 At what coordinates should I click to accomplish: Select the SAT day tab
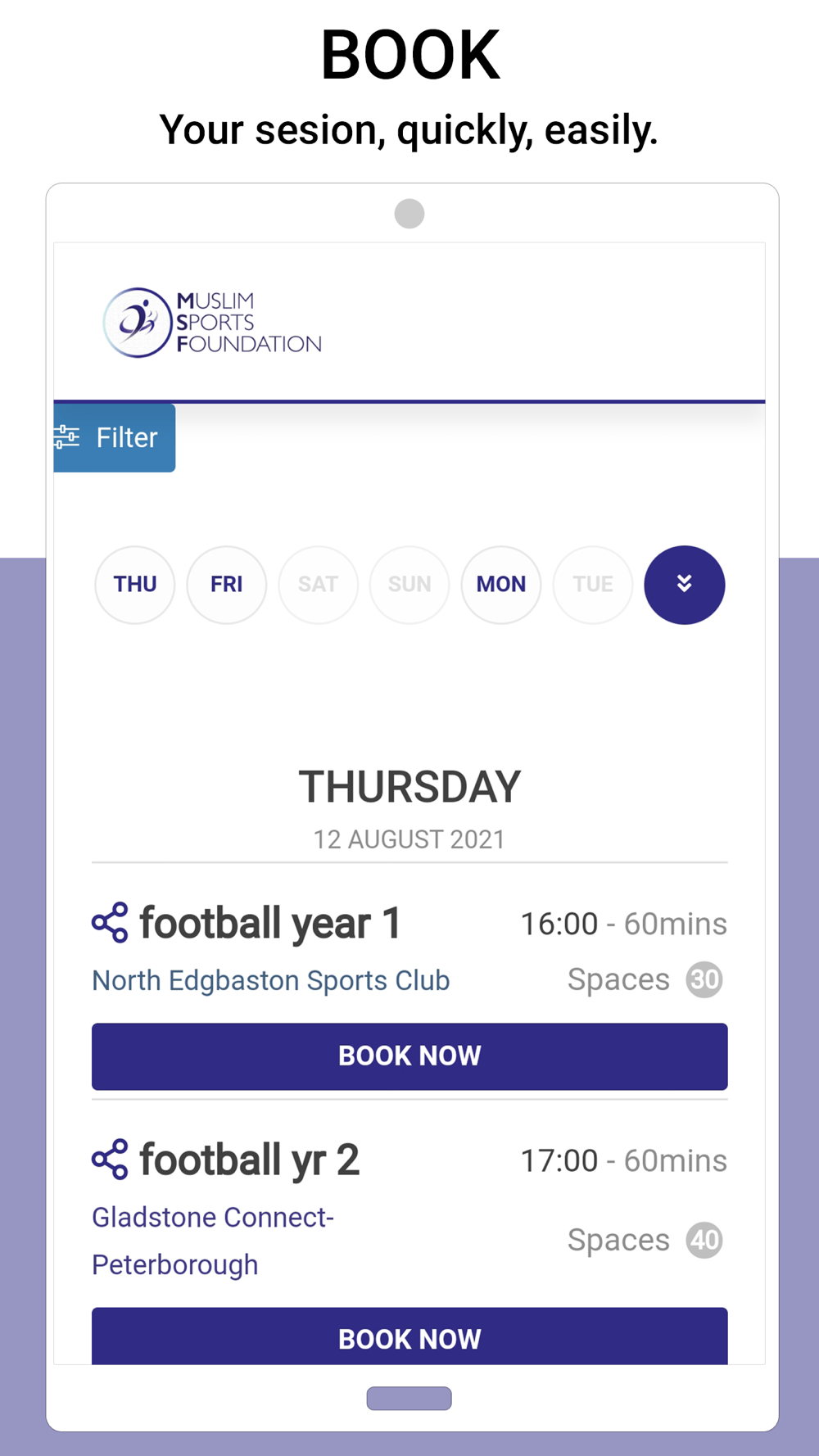click(x=318, y=585)
